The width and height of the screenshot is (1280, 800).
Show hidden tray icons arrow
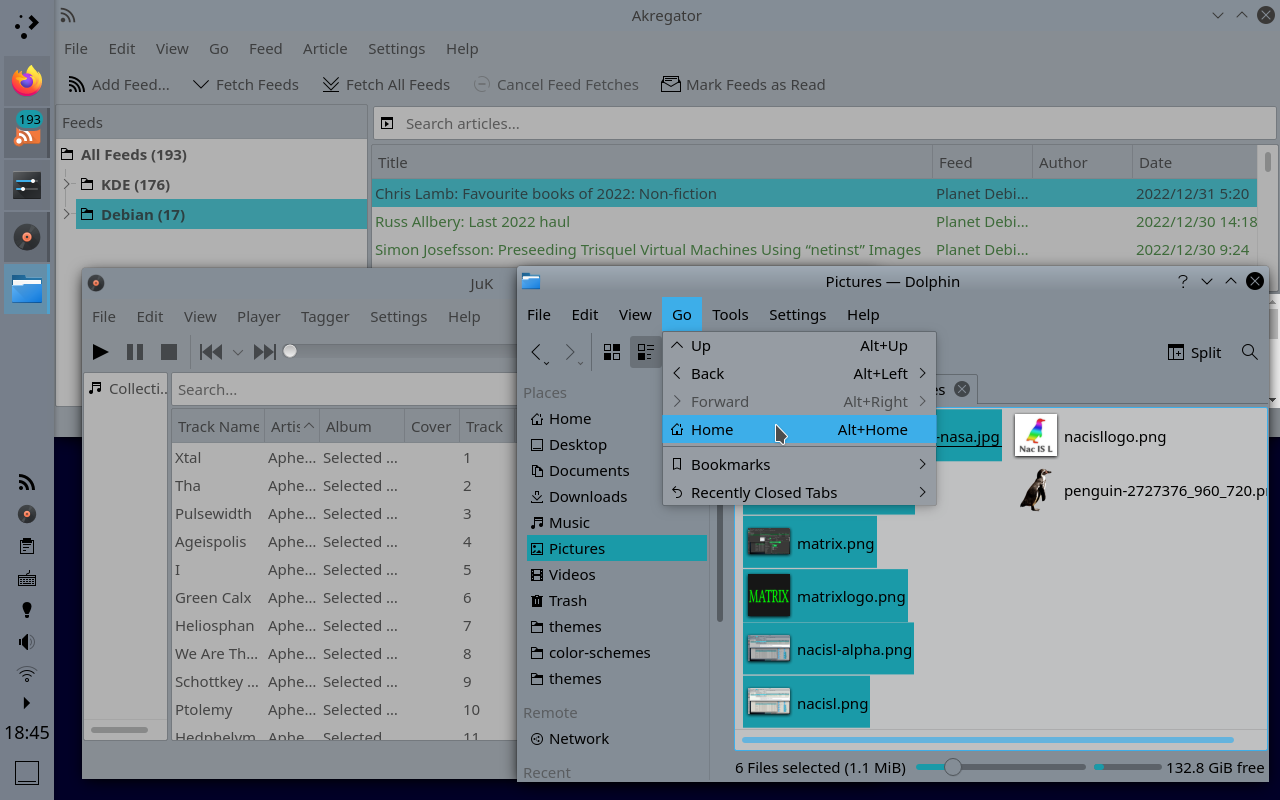[27, 703]
